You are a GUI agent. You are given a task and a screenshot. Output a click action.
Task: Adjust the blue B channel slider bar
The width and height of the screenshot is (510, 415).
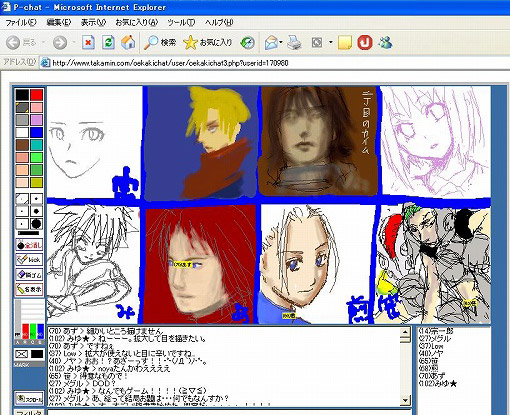click(x=40, y=331)
